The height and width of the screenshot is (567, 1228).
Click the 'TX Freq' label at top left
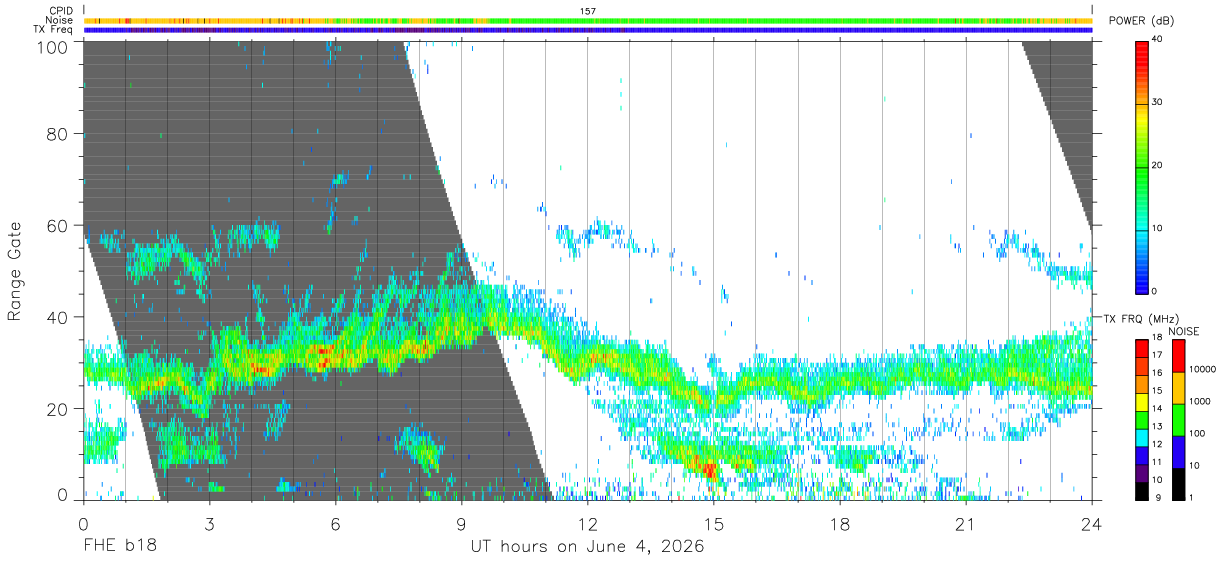click(53, 30)
